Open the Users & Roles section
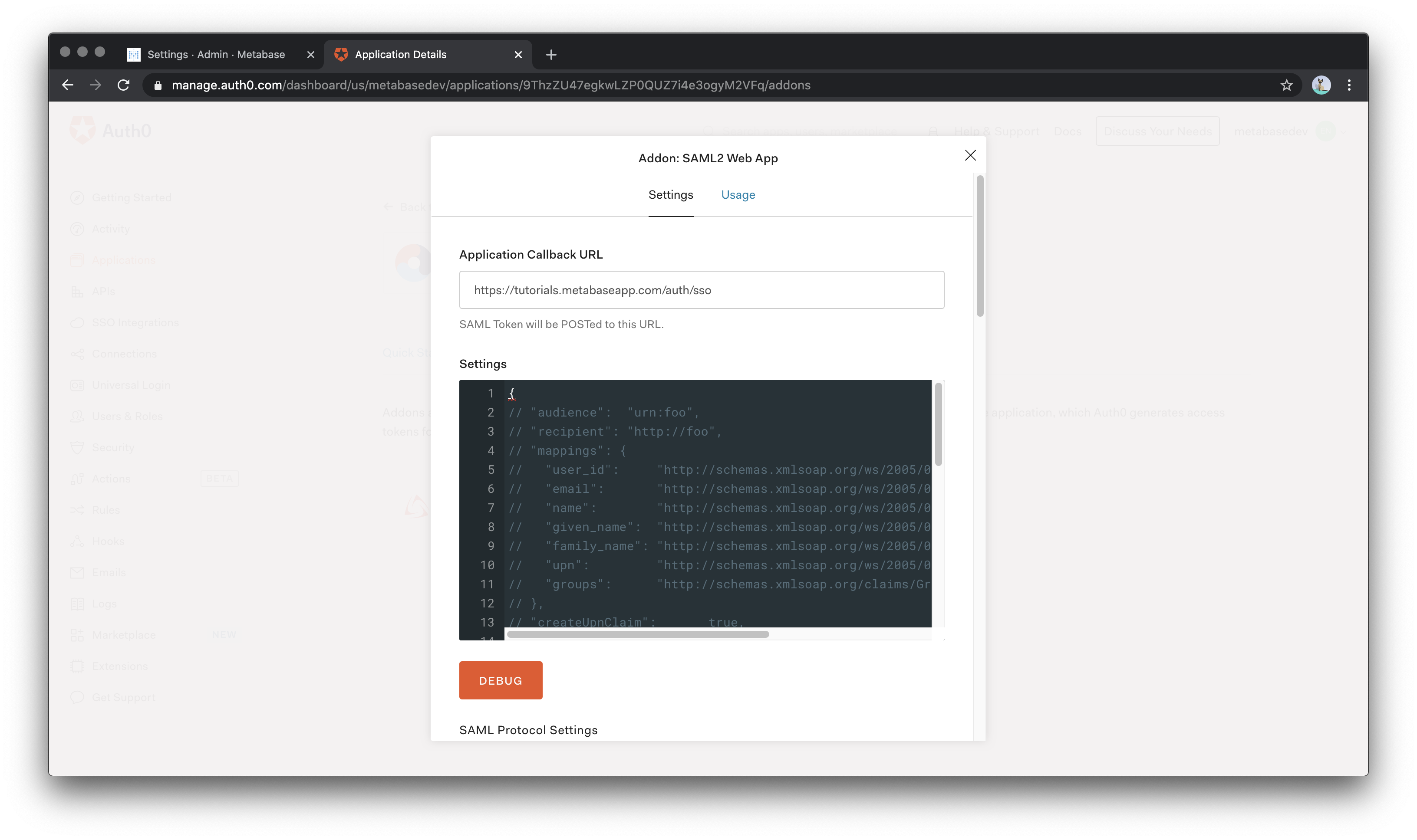1417x840 pixels. pos(127,416)
